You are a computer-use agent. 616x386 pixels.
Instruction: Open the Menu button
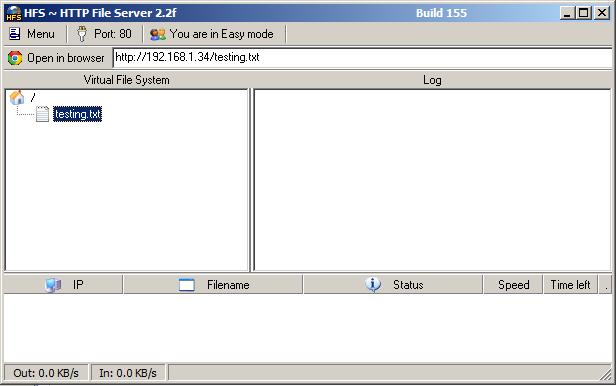[x=32, y=34]
